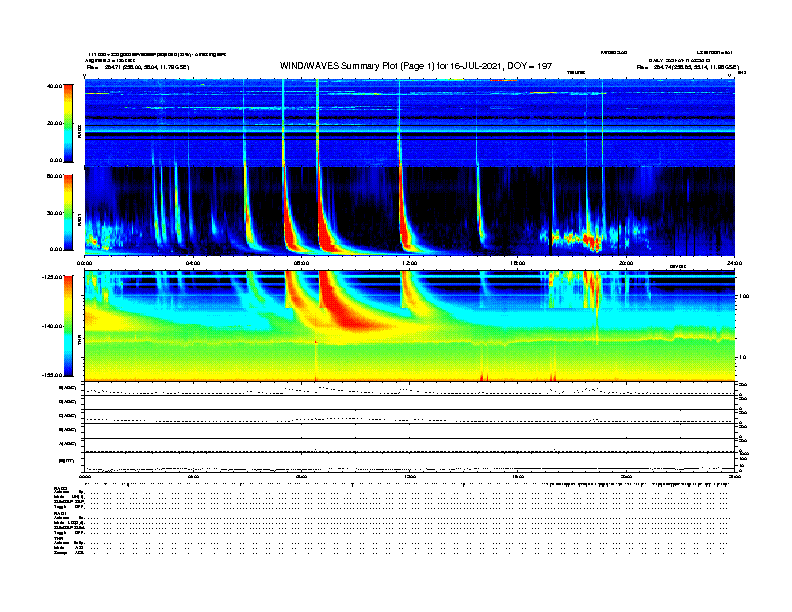
Task: Click the 40.00 label on RAD2 scale
Action: [54, 86]
